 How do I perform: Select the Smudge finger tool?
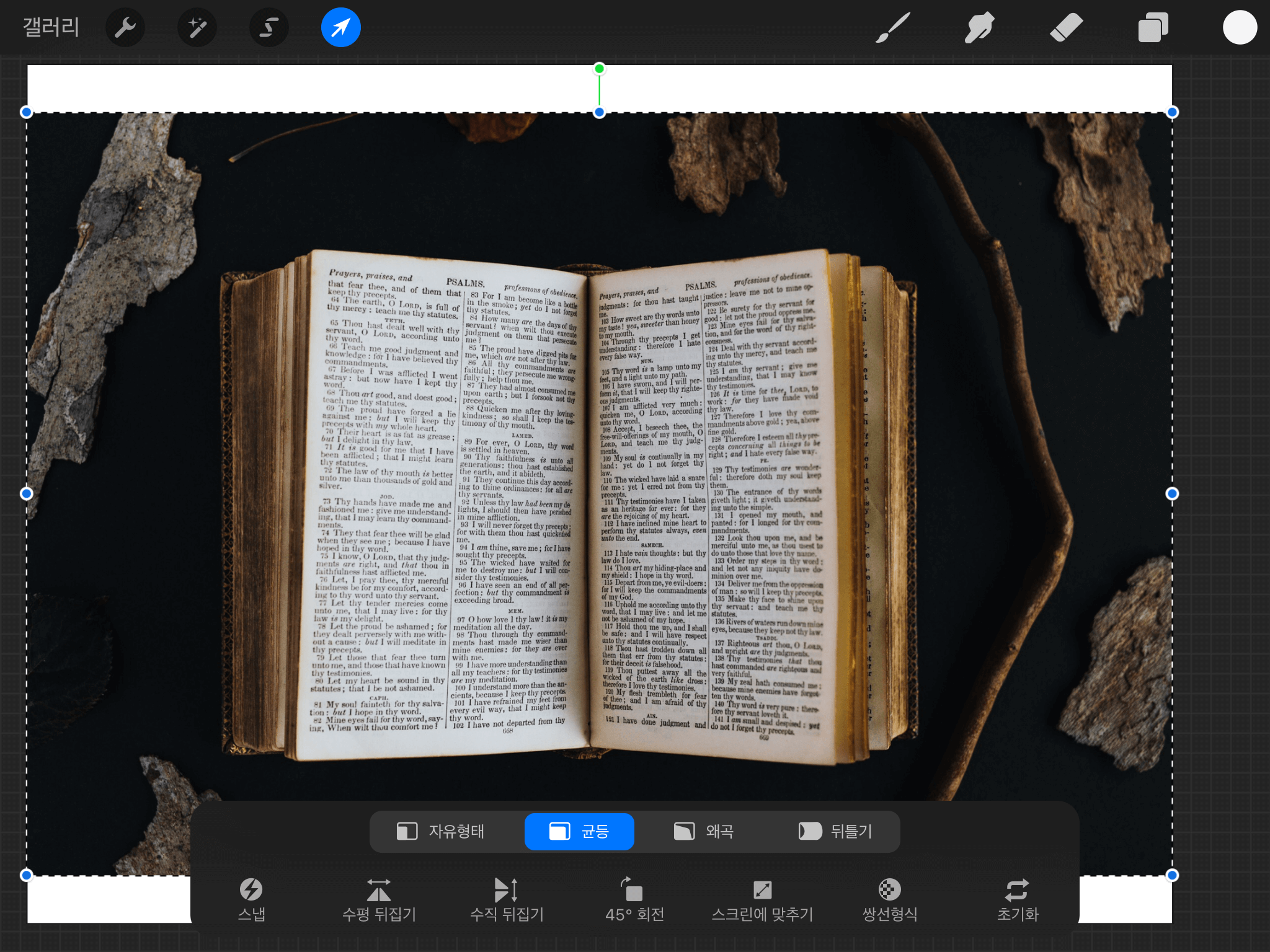tap(979, 28)
